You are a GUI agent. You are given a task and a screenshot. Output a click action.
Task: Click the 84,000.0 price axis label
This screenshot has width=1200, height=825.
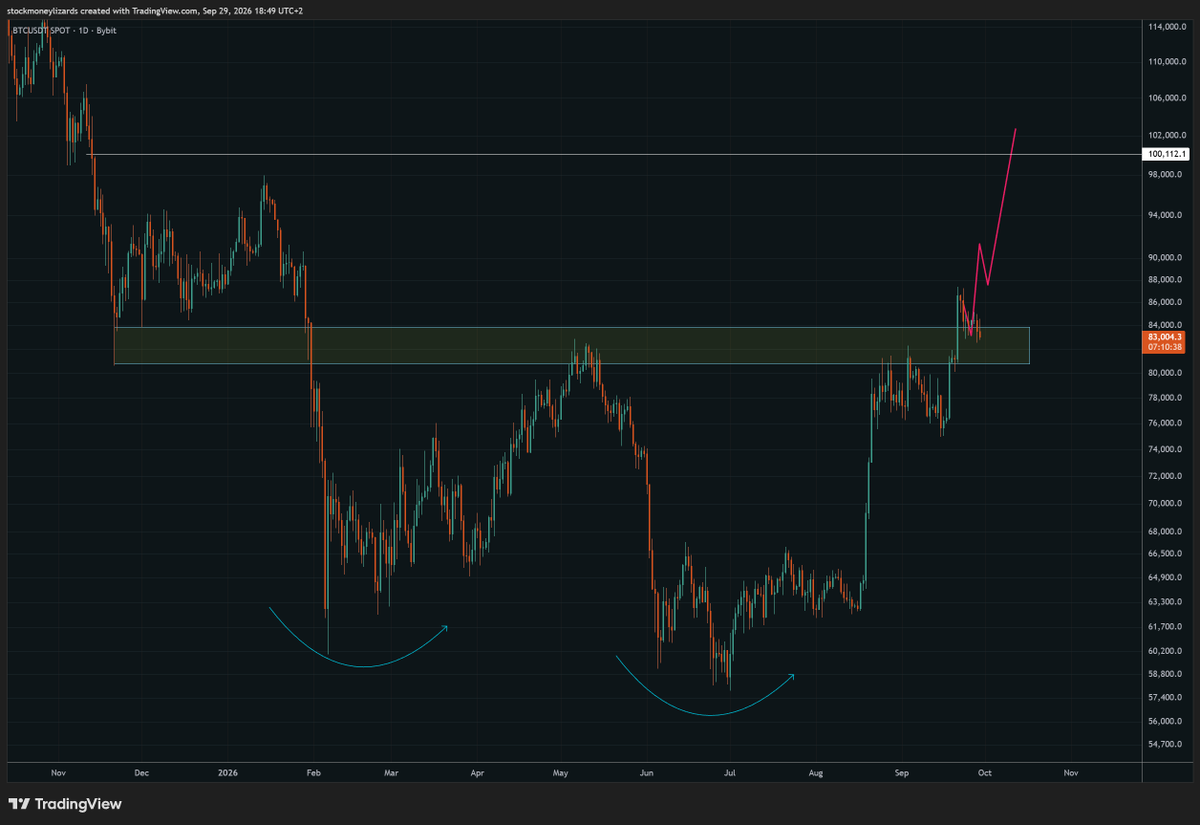[1167, 325]
